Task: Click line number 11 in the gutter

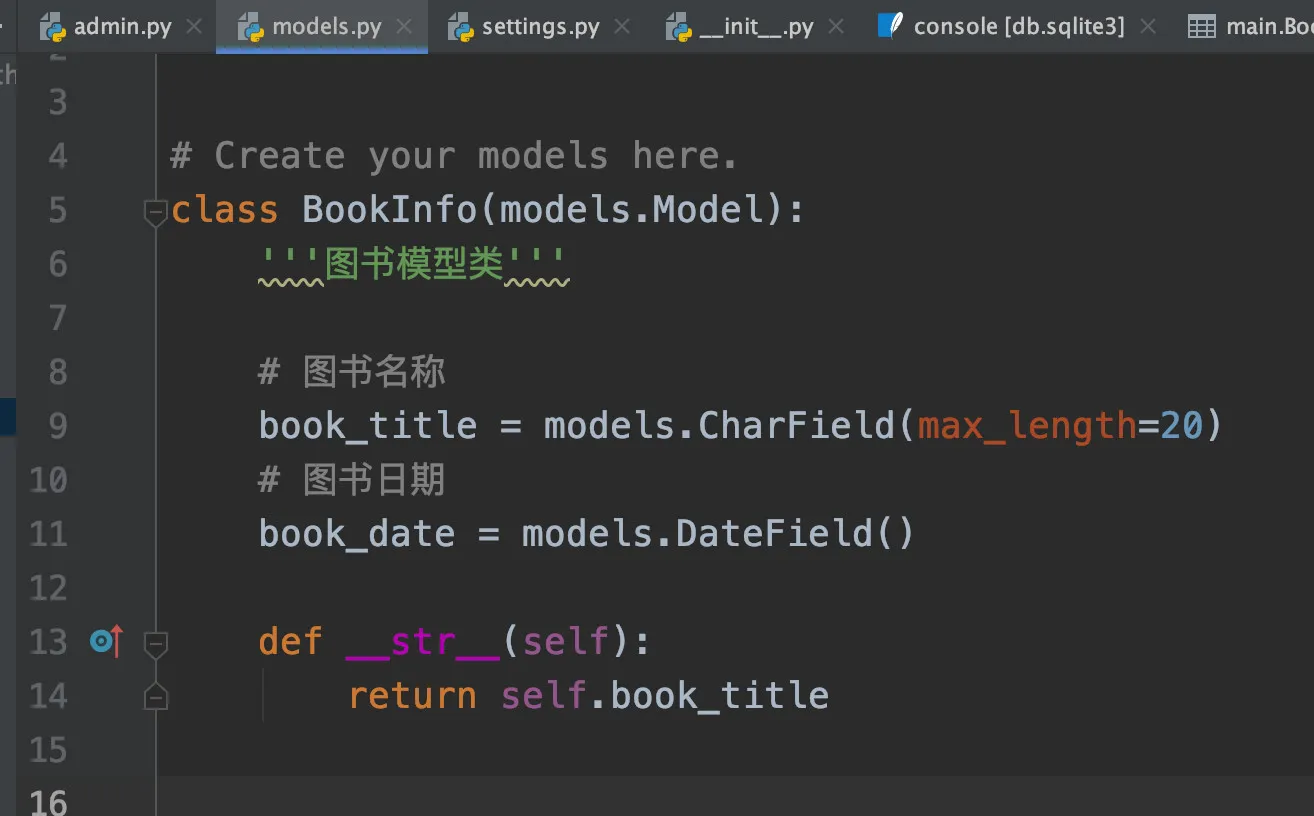Action: 48,534
